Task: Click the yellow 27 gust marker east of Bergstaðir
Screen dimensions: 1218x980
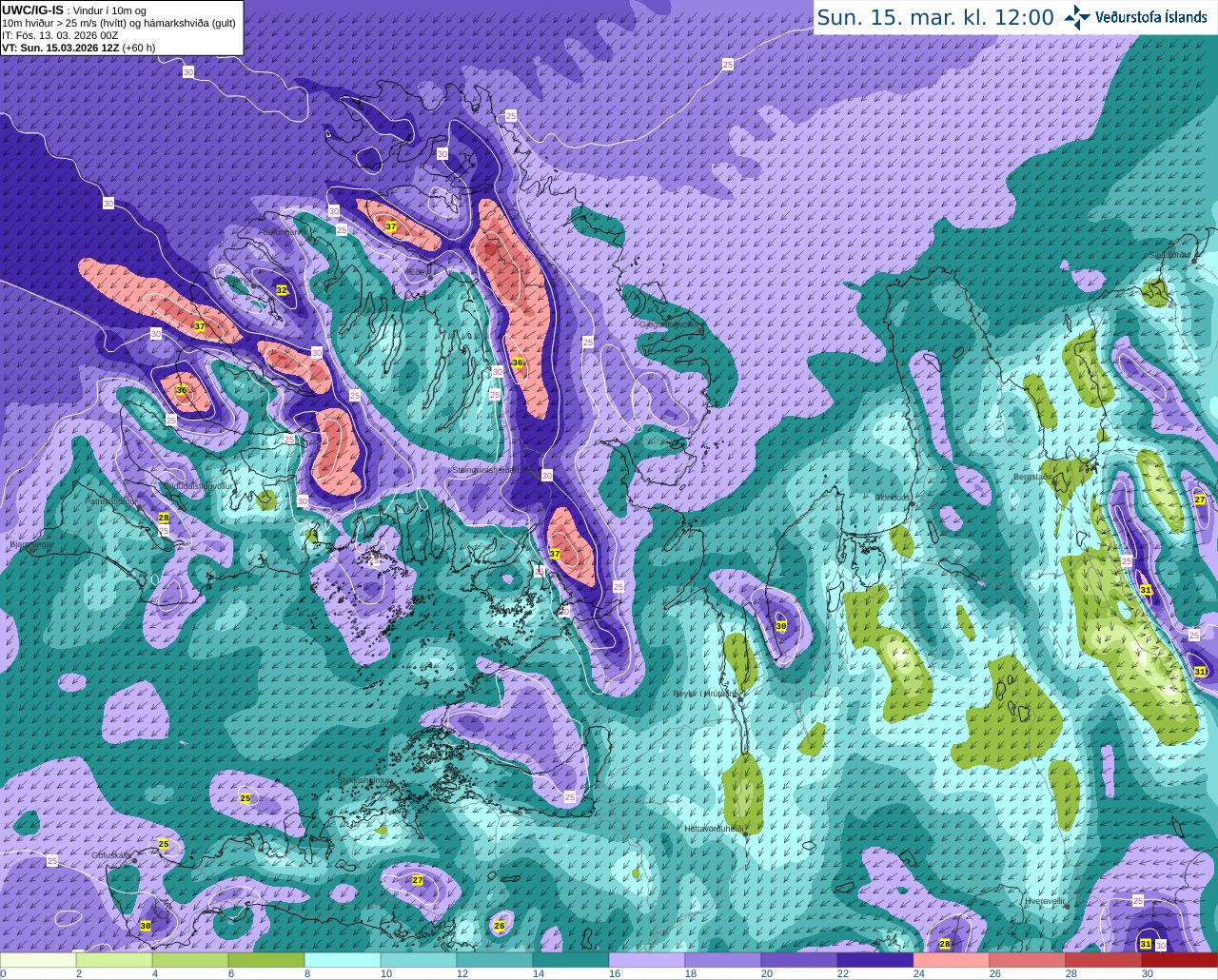Action: [x=1200, y=500]
